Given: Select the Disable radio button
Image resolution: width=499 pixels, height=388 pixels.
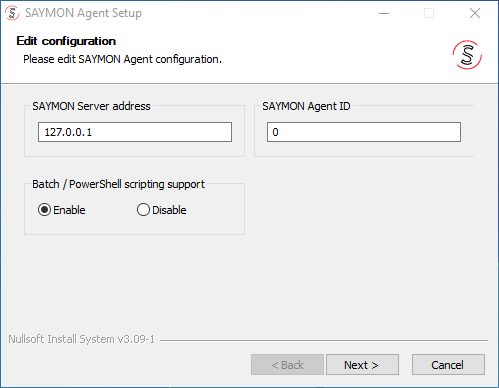Looking at the screenshot, I should [143, 210].
